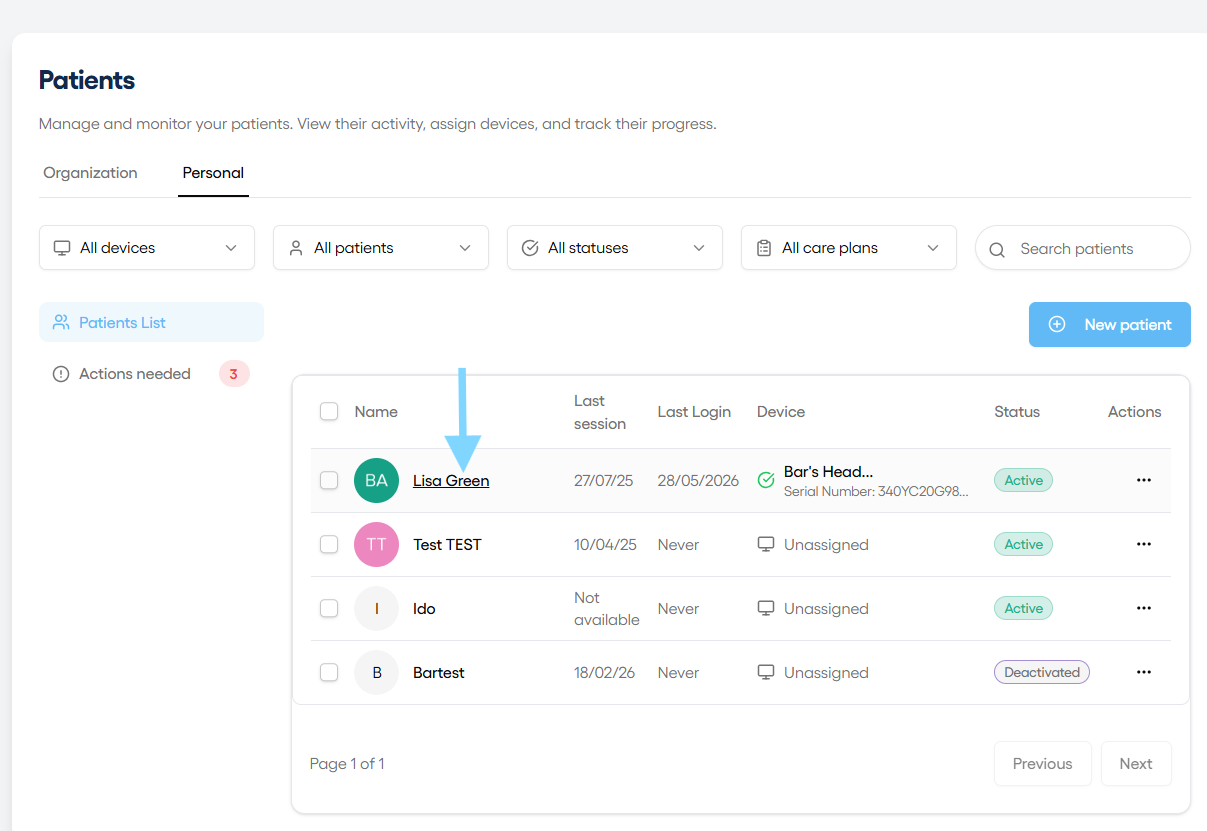
Task: Click the Deactivated status badge for Bartest
Action: [x=1041, y=672]
